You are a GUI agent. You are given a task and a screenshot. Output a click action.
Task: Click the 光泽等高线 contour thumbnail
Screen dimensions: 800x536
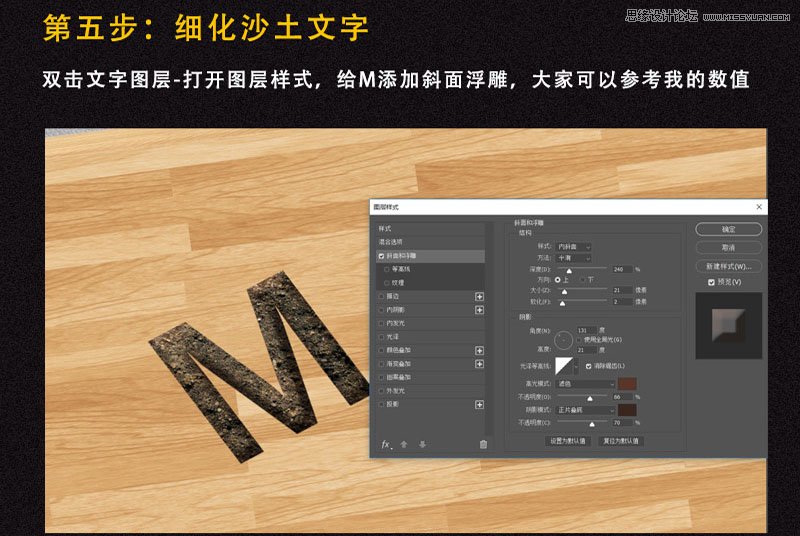pyautogui.click(x=564, y=366)
